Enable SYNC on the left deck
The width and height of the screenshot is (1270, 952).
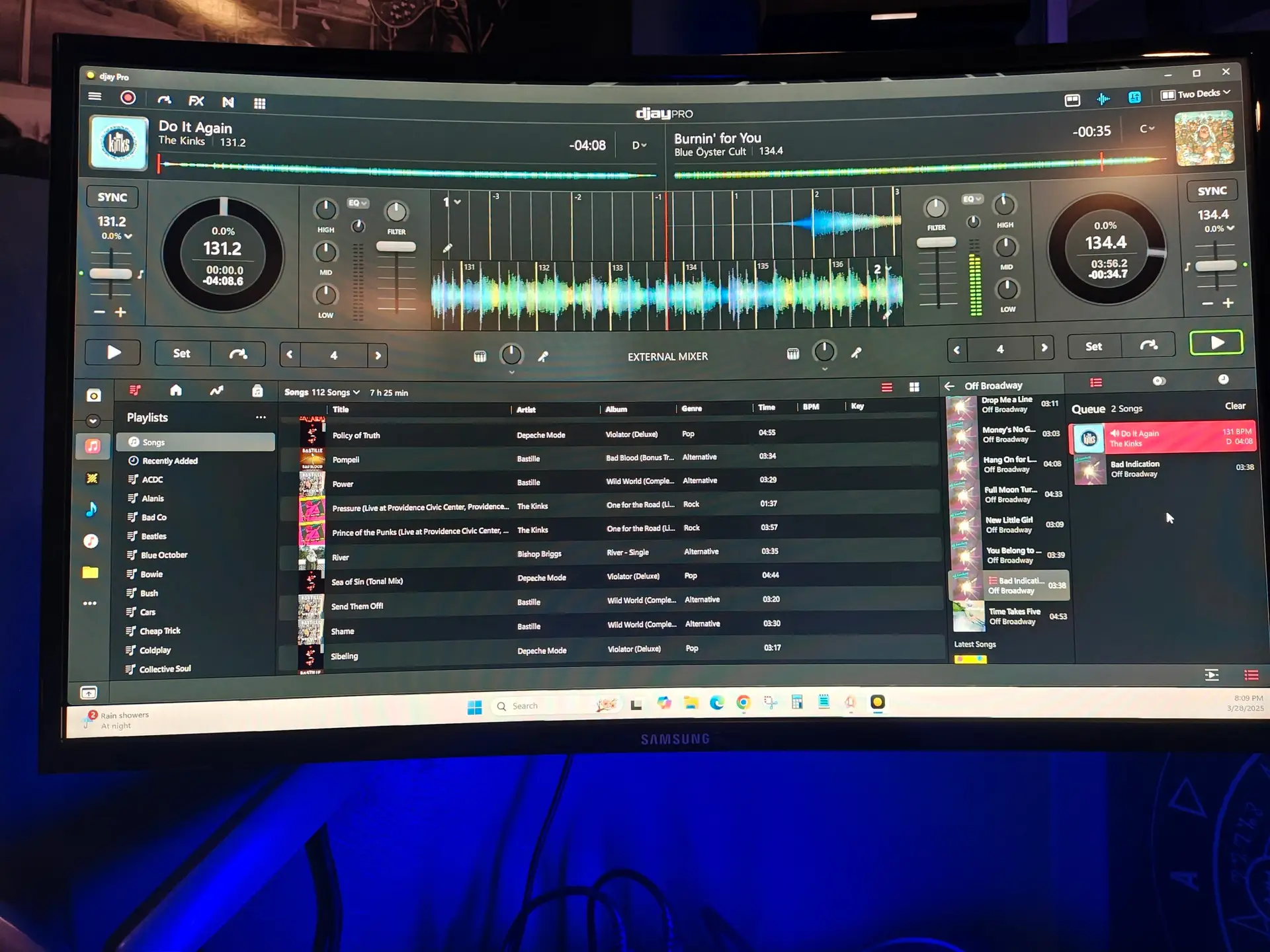112,197
